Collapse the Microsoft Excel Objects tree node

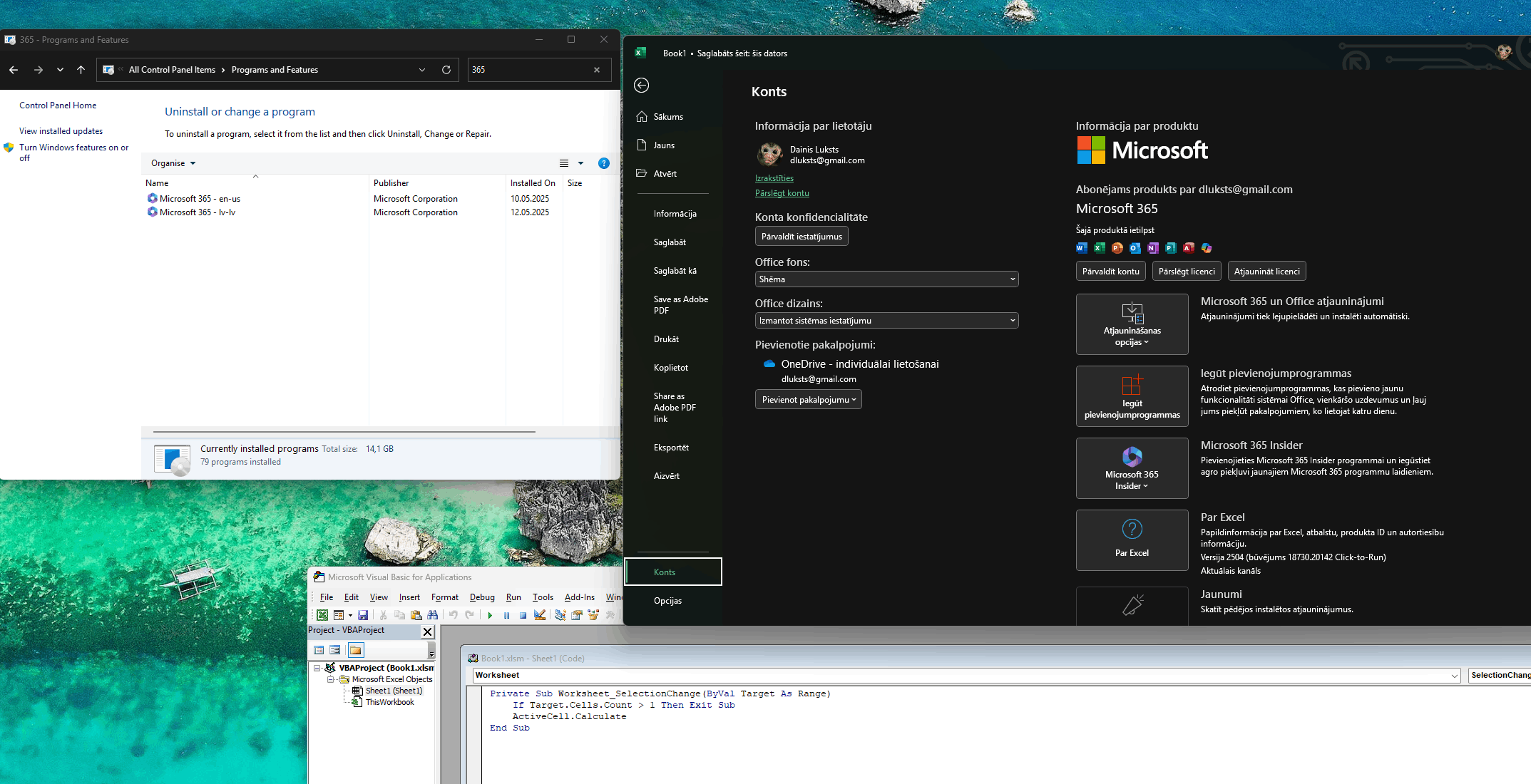[331, 679]
